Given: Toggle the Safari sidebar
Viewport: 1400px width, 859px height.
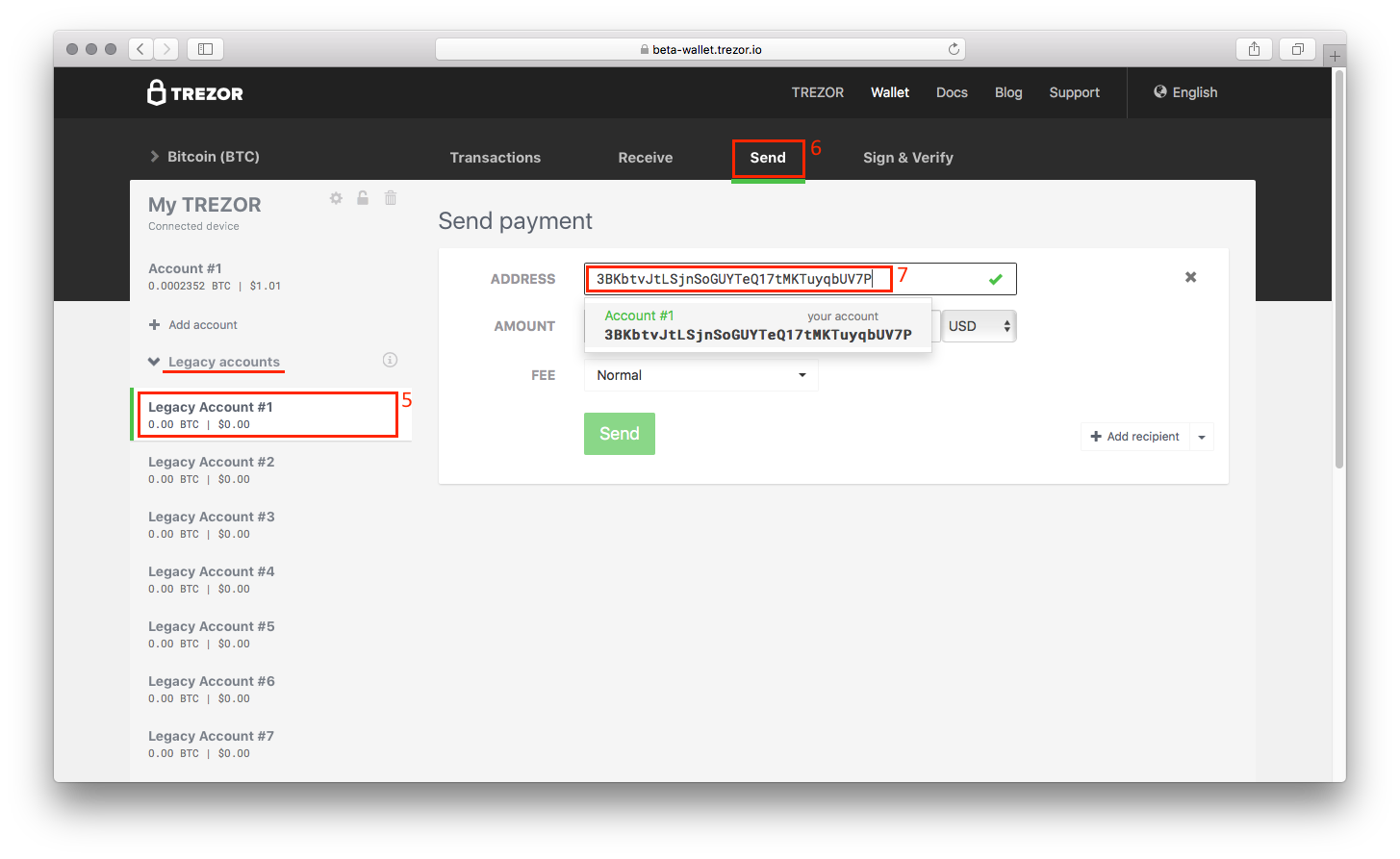Looking at the screenshot, I should tap(205, 48).
